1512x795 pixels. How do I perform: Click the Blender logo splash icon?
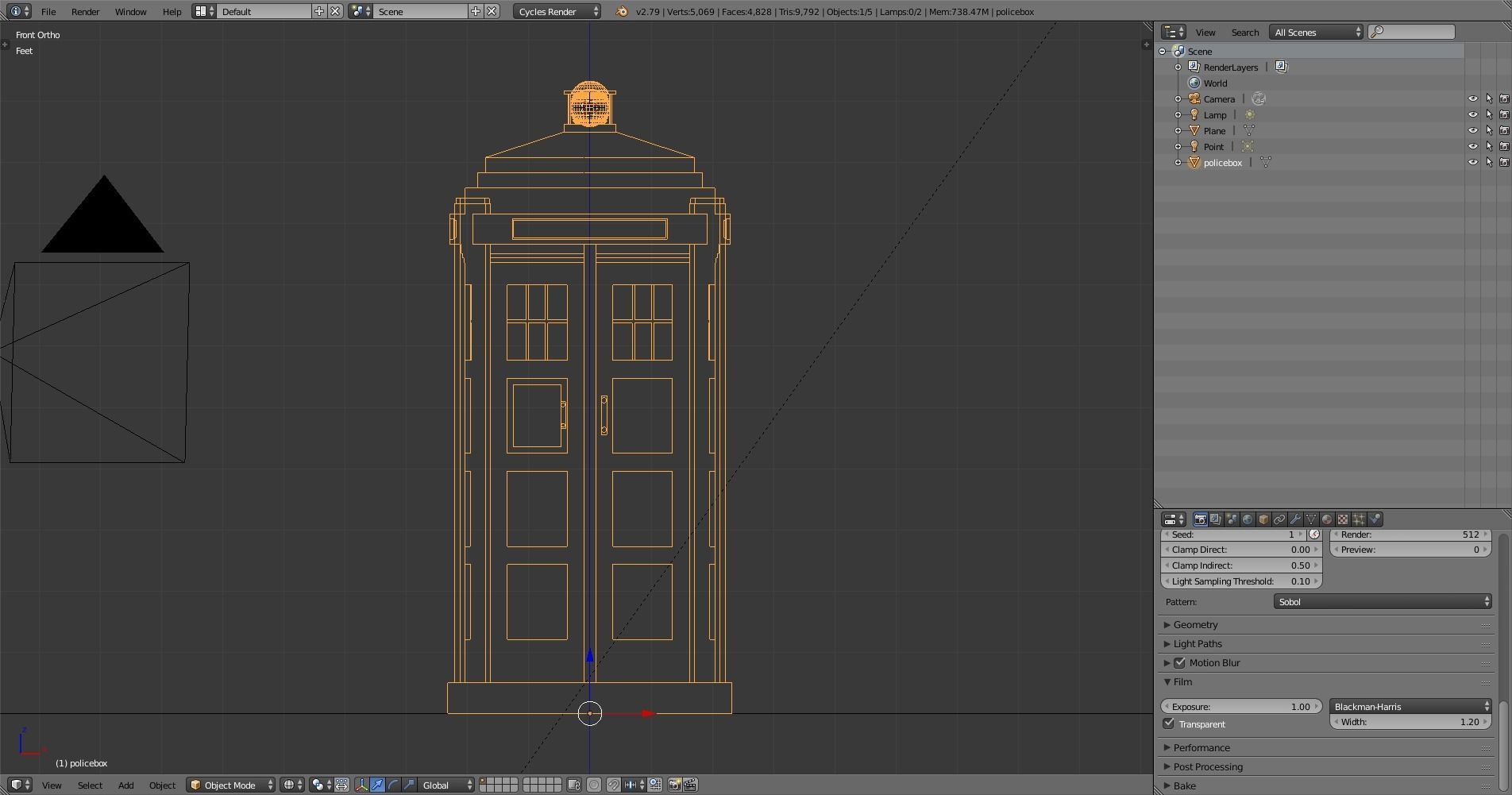(x=622, y=11)
